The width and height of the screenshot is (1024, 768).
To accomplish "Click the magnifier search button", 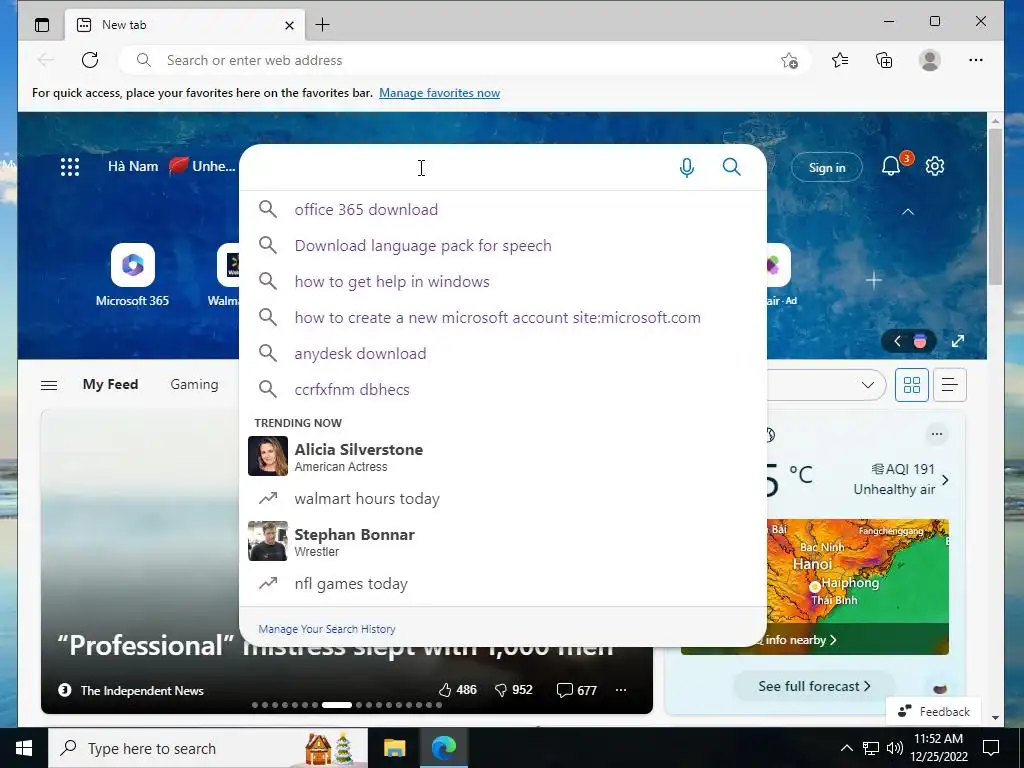I will [x=731, y=167].
